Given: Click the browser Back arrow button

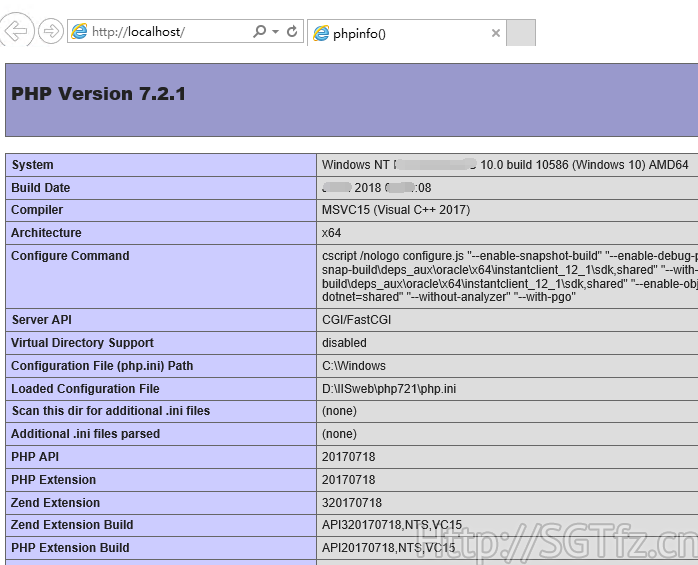Looking at the screenshot, I should (17, 31).
